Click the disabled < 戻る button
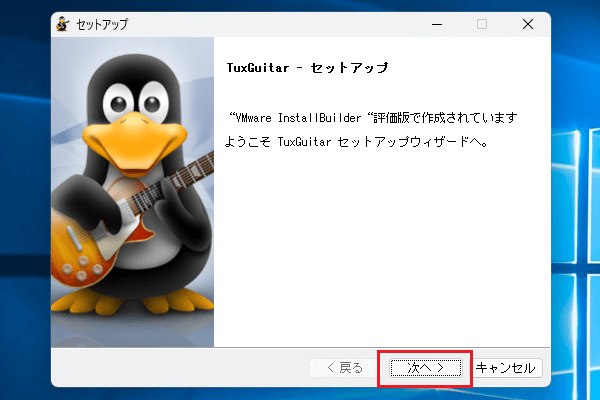Screen dimensions: 600x400 (x=345, y=368)
